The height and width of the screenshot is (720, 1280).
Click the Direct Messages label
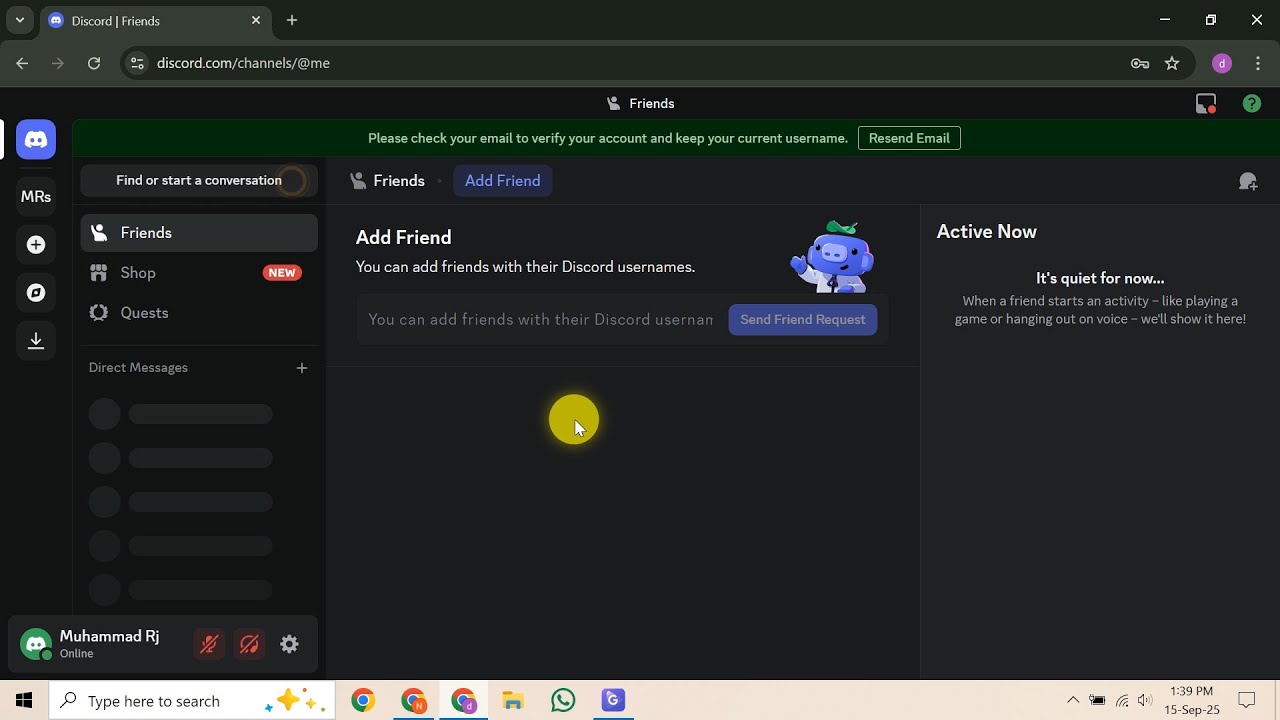point(138,368)
